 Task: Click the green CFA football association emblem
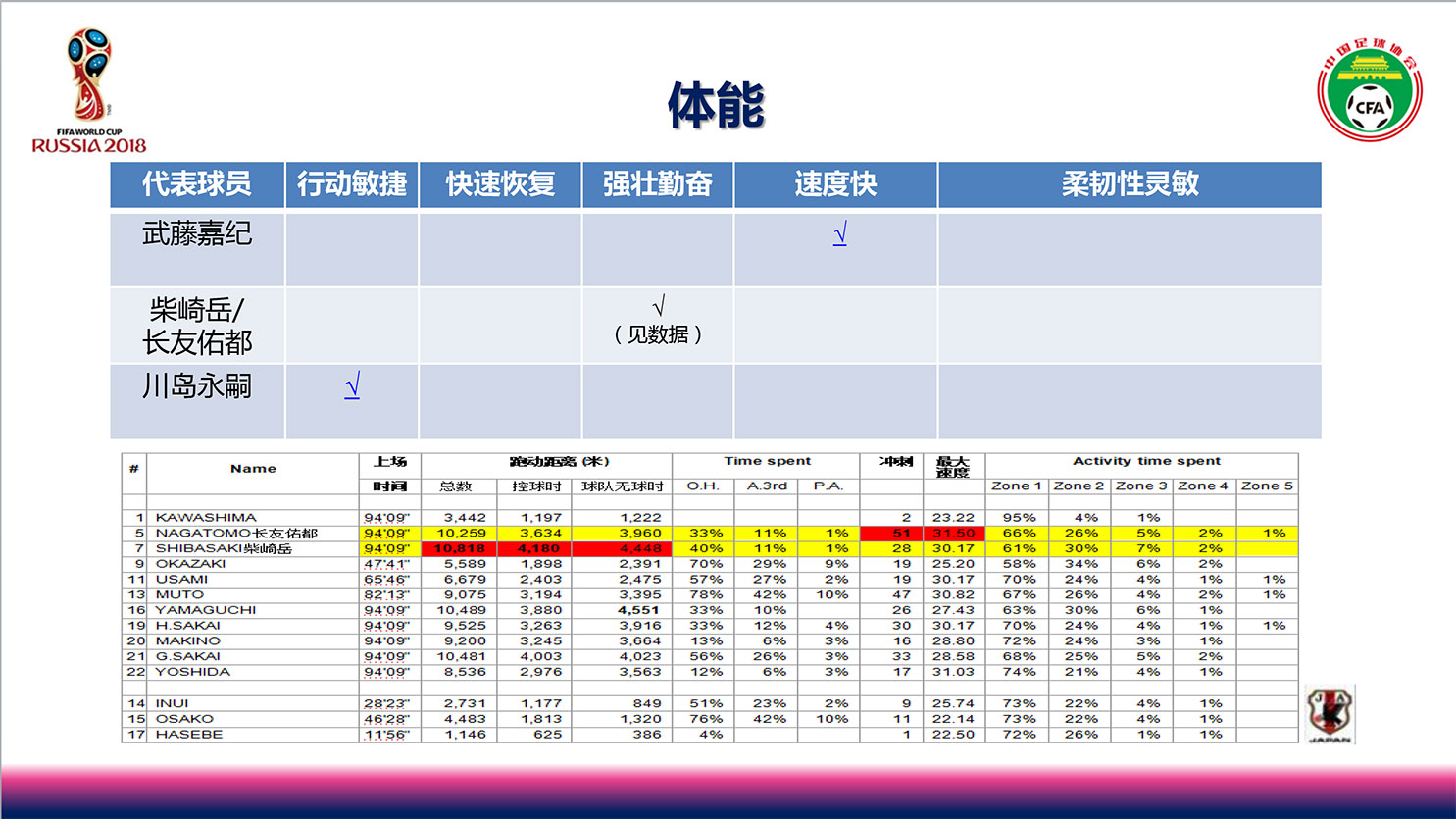click(x=1369, y=90)
